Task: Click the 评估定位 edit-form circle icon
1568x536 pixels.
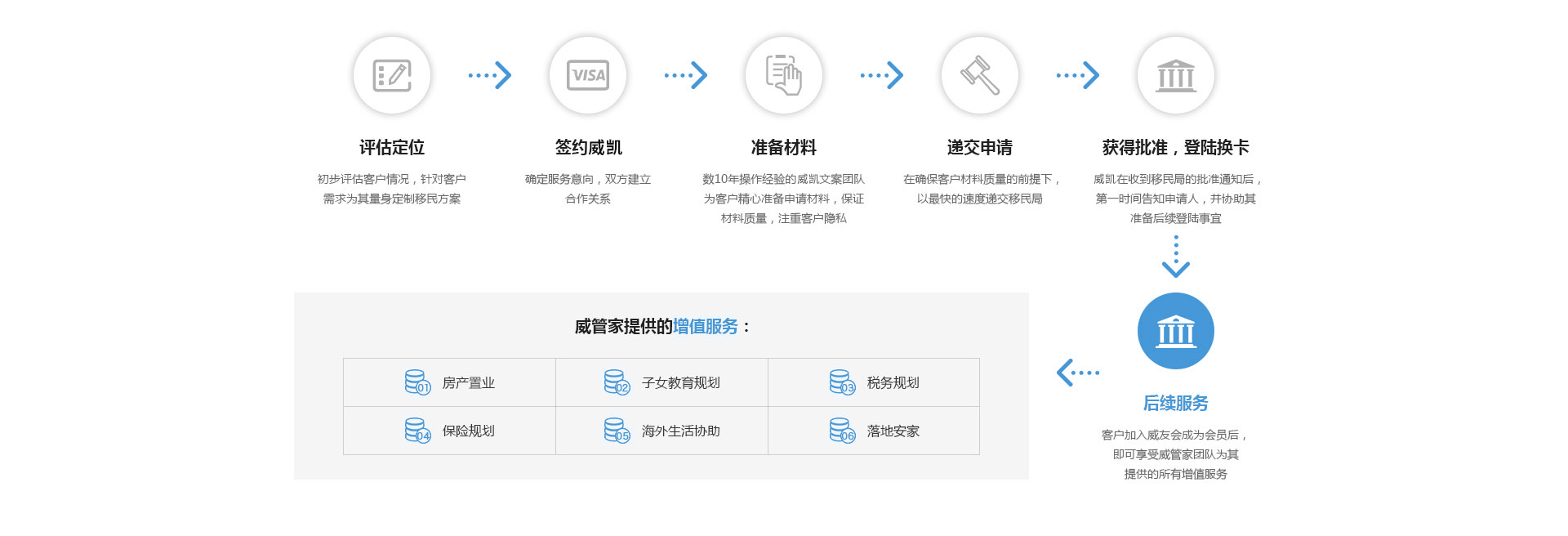Action: coord(392,75)
